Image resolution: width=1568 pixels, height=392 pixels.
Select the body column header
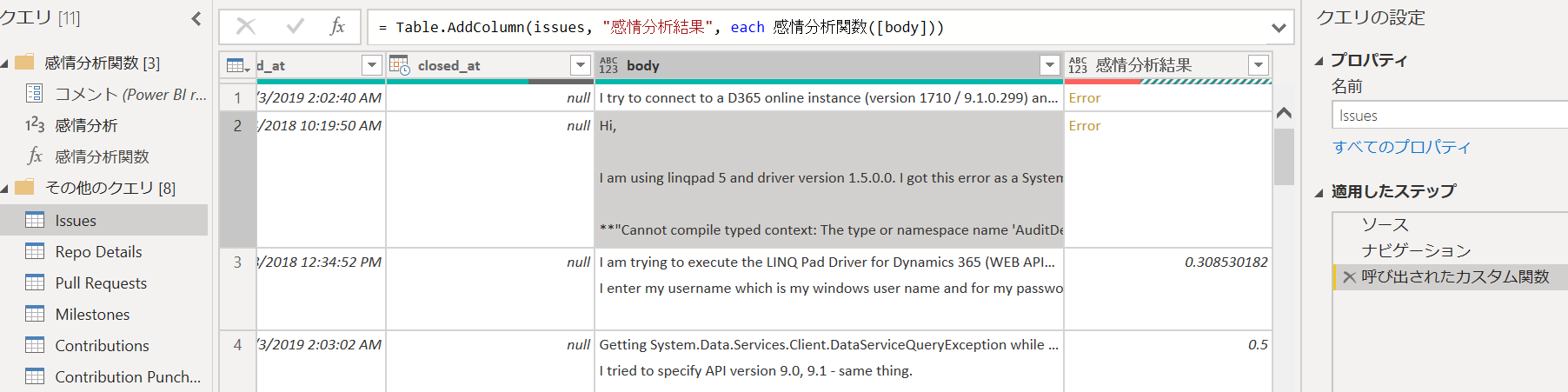[x=829, y=65]
